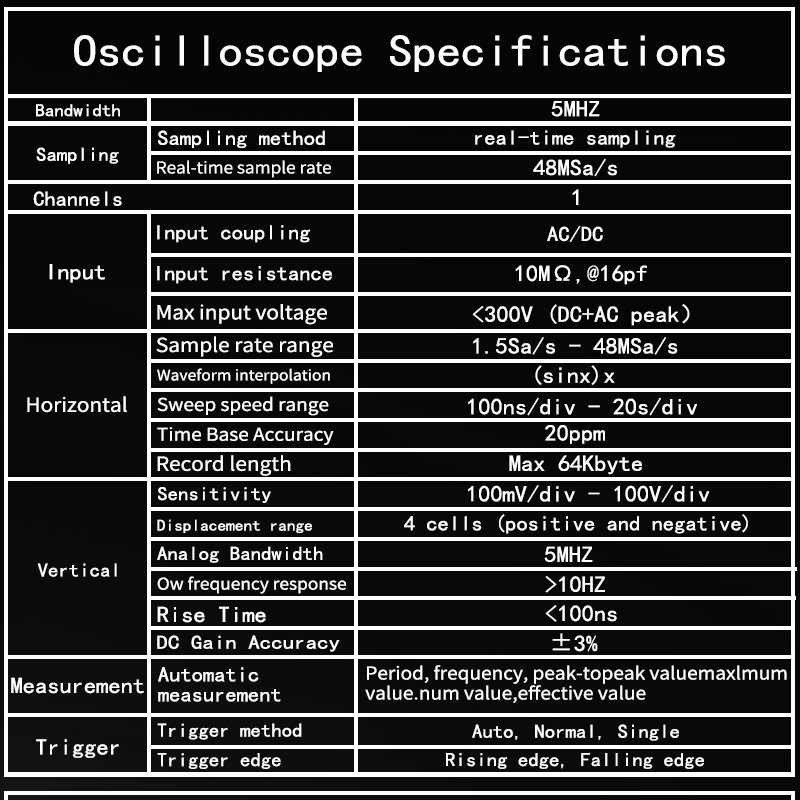Screen dimensions: 800x800
Task: Select the Waveform interpolation label
Action: pos(243,375)
